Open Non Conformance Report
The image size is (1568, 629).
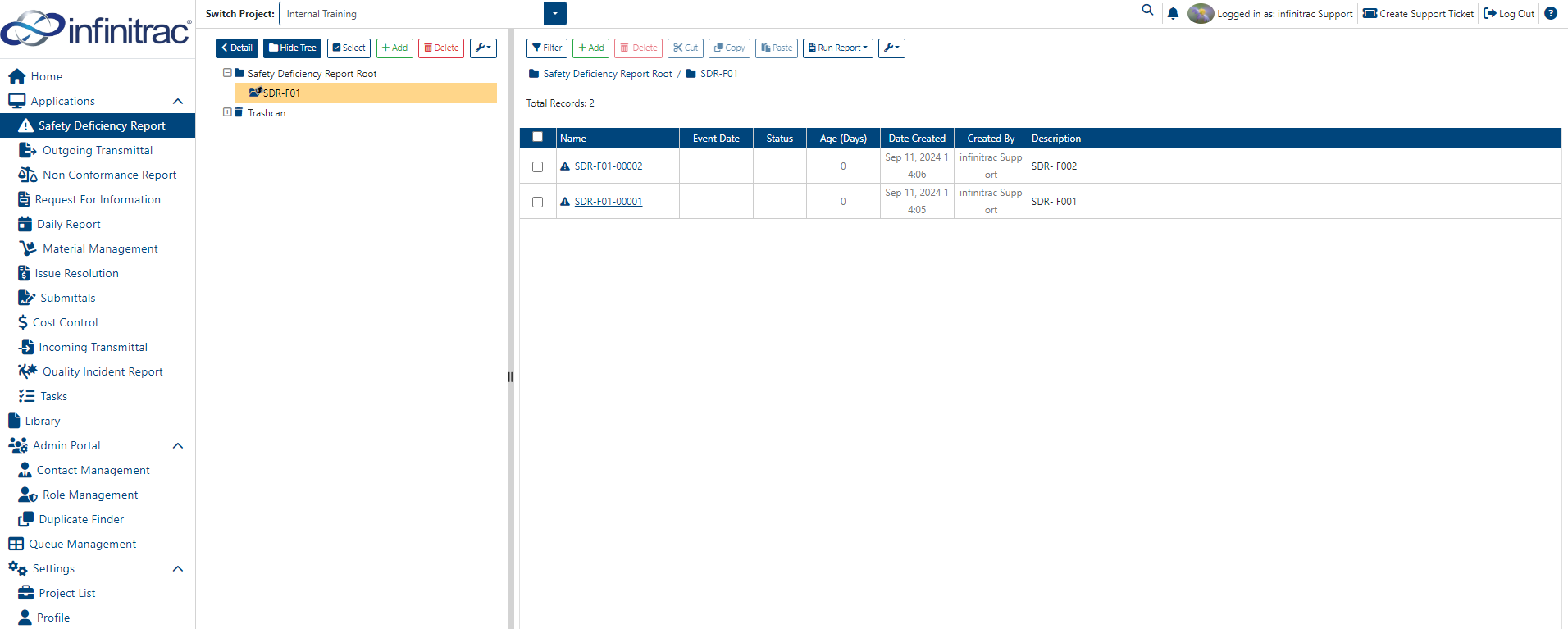click(109, 175)
